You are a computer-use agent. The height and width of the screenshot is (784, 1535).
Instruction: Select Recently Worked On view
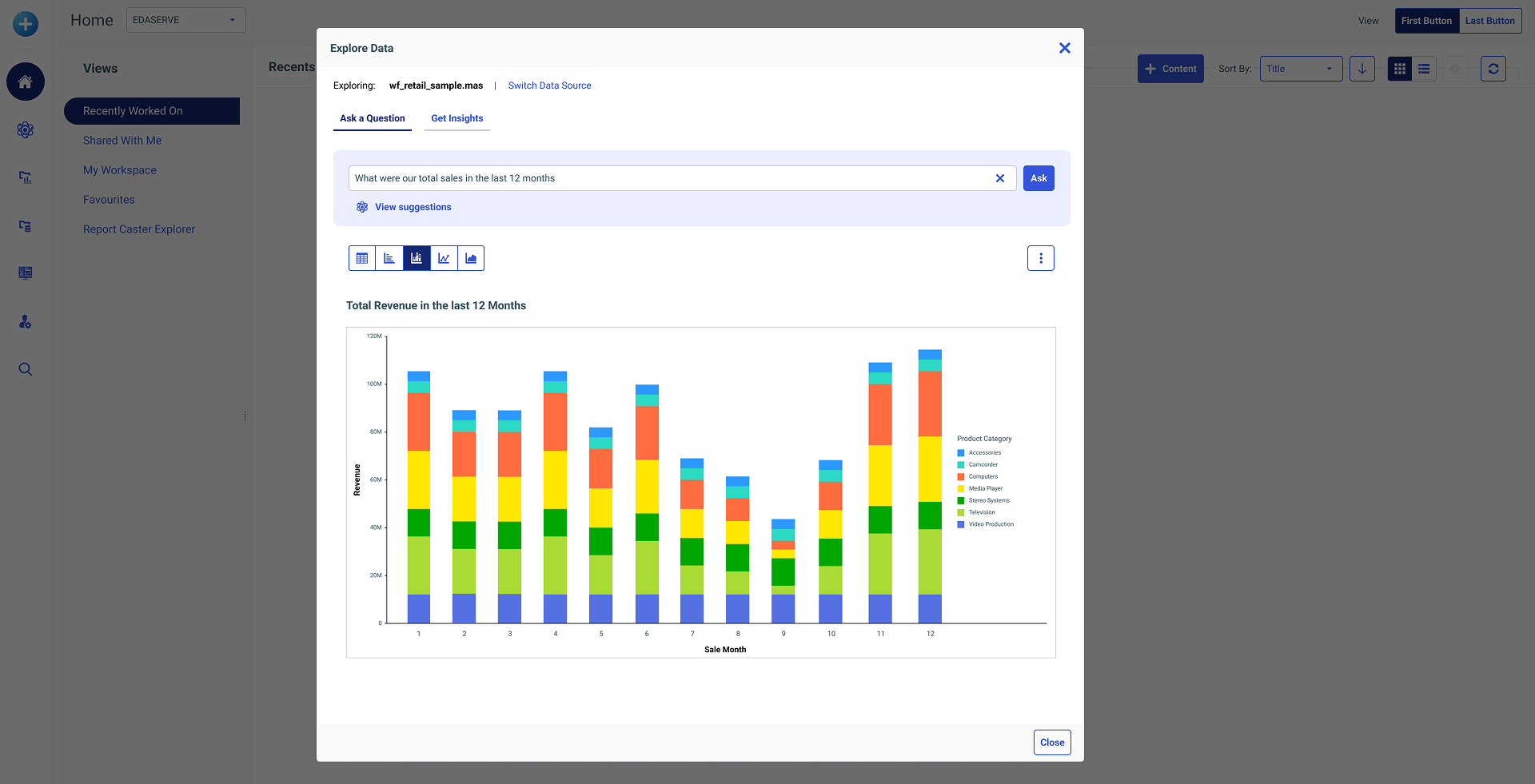point(152,111)
